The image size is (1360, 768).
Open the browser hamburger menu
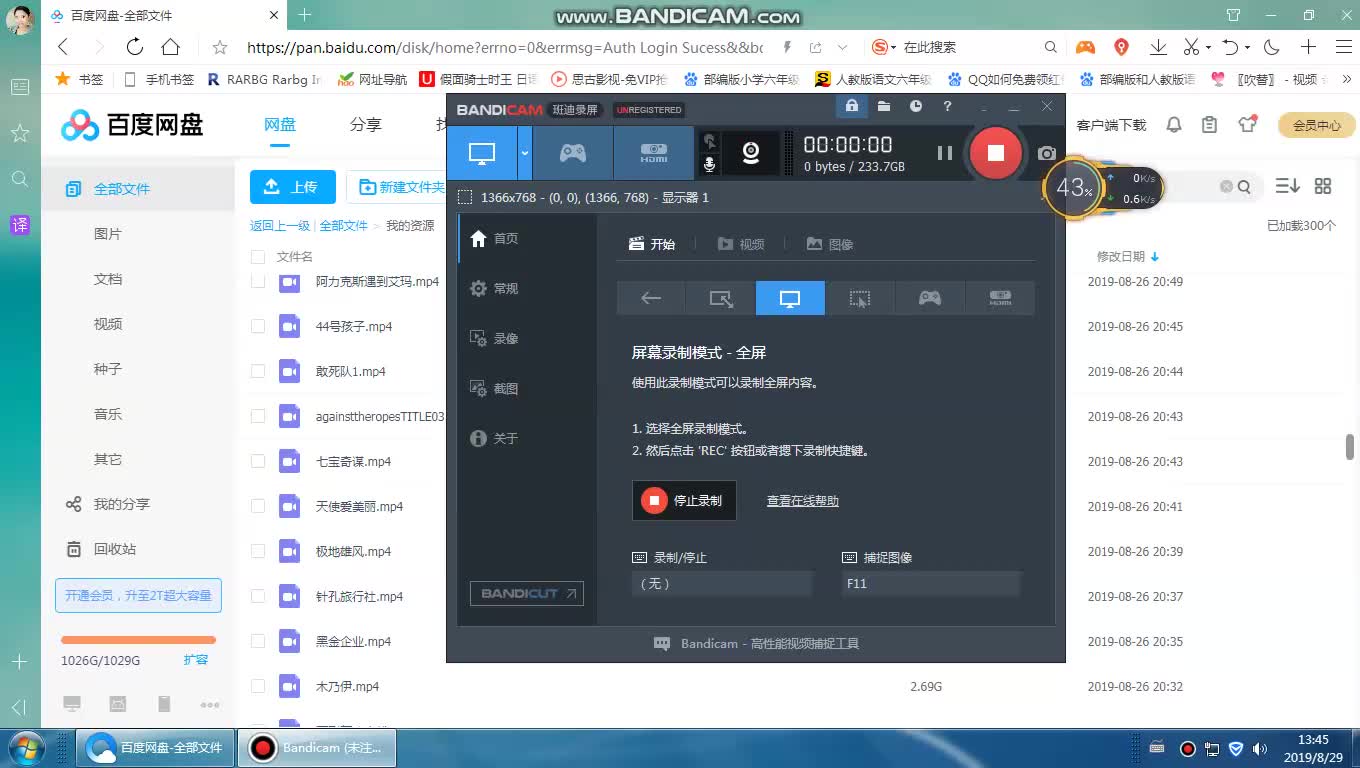1342,47
